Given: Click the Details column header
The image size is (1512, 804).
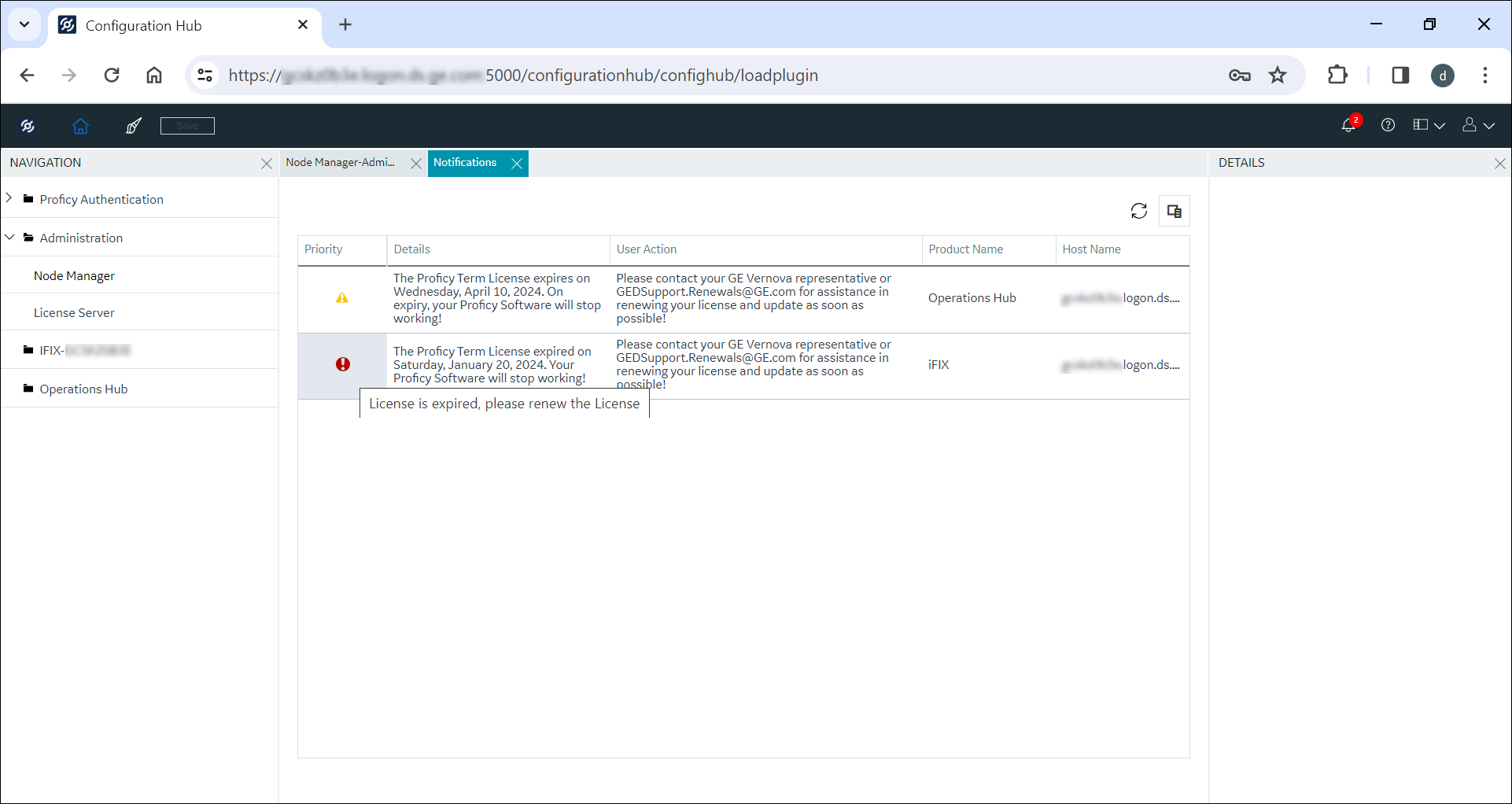Looking at the screenshot, I should pos(498,249).
